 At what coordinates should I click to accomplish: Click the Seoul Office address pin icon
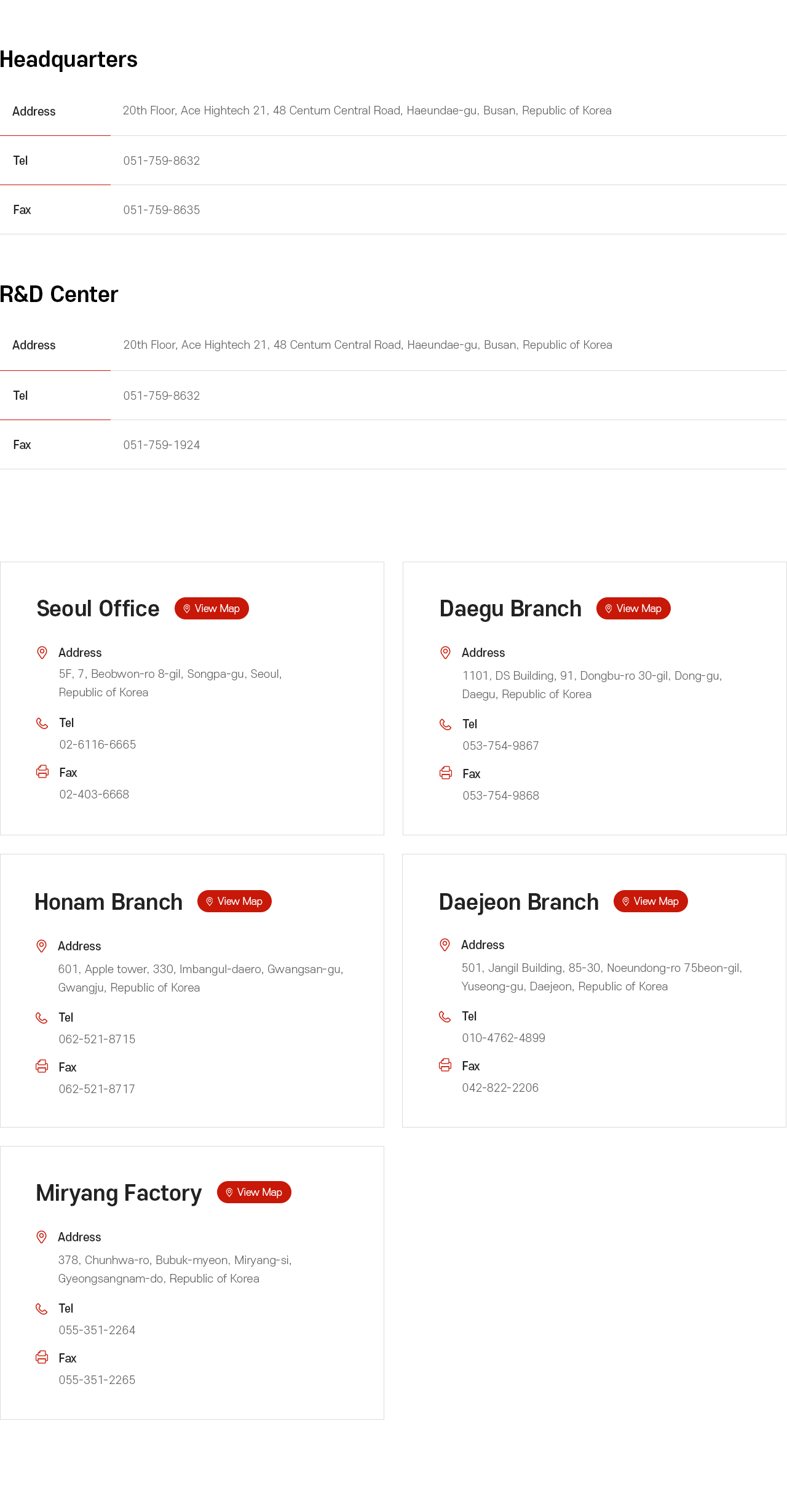coord(42,653)
